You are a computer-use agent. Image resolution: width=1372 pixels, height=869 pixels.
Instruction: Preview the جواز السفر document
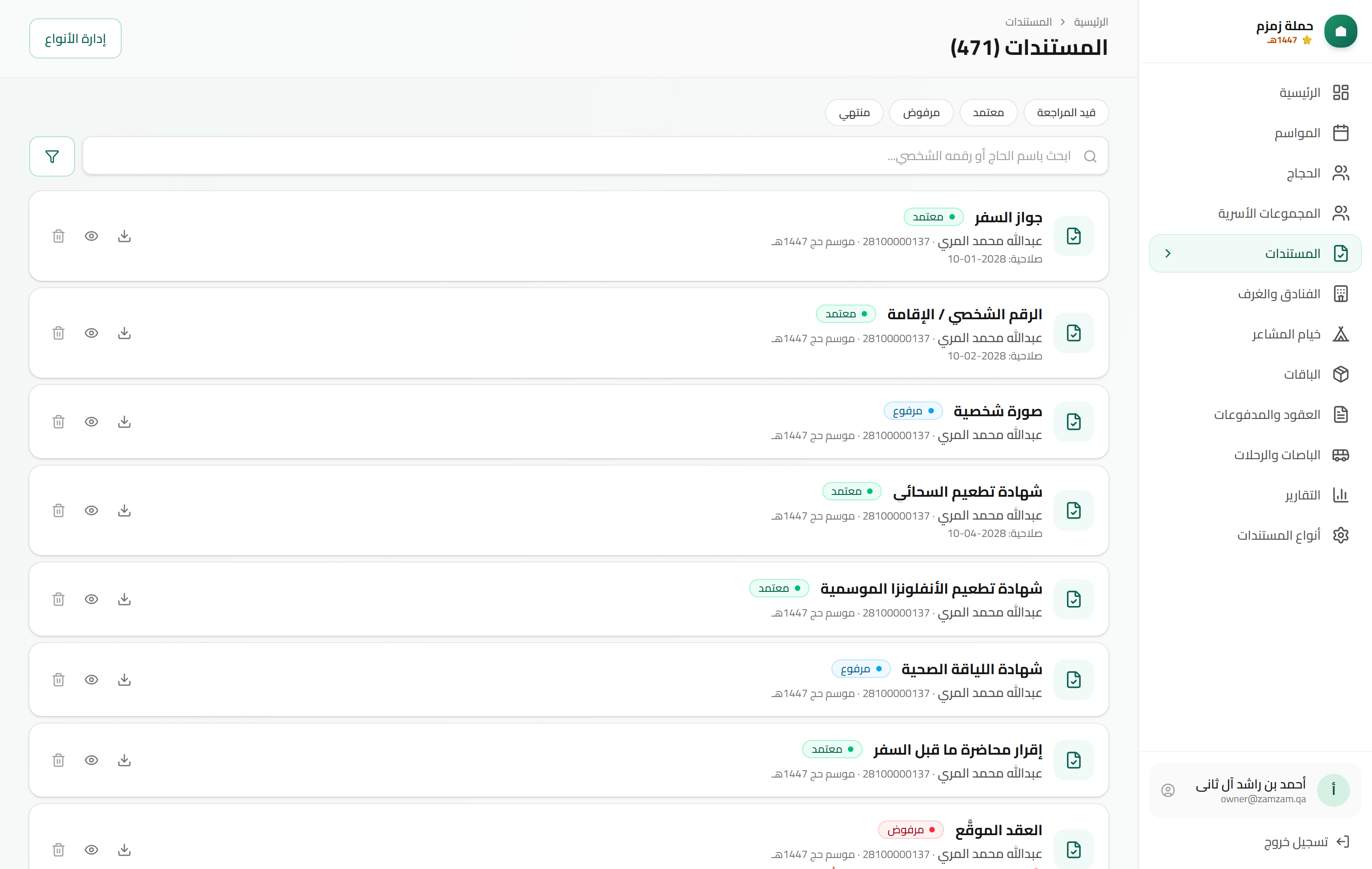coord(91,236)
